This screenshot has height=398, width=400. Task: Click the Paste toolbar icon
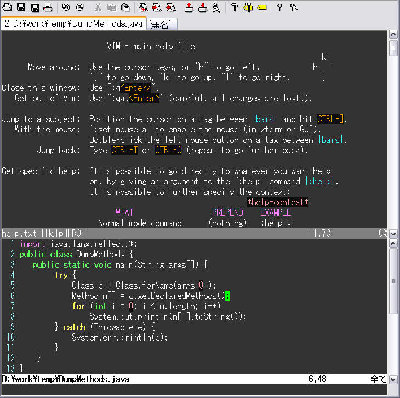[125, 7]
